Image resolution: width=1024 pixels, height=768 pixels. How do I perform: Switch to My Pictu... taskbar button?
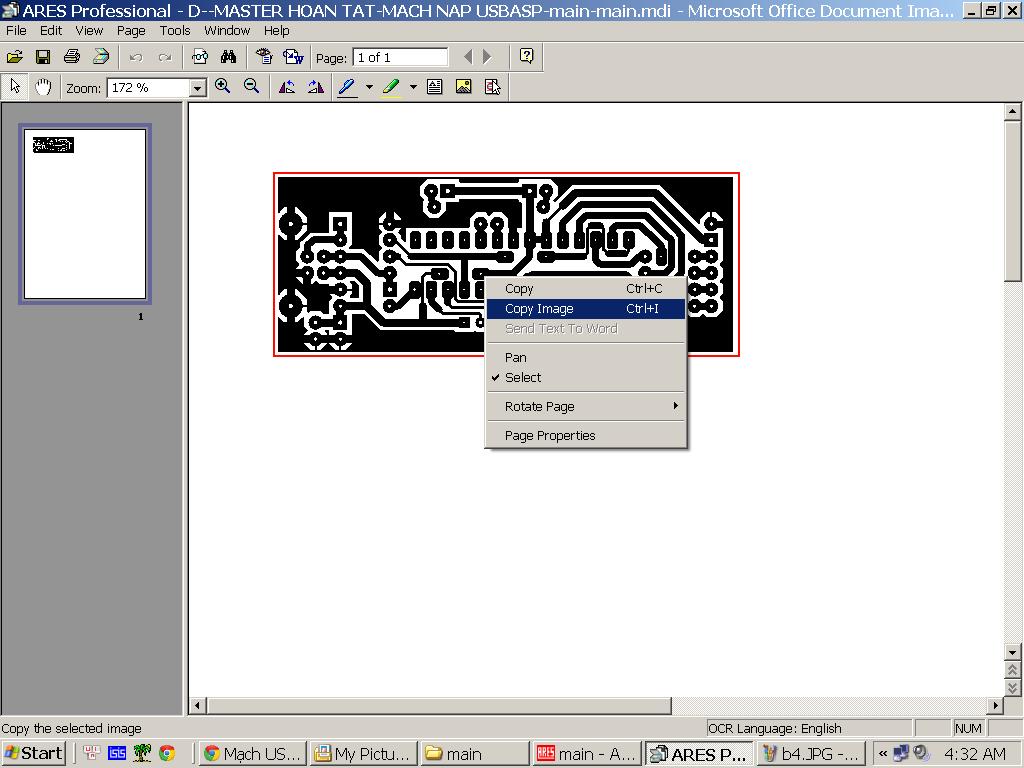[363, 754]
